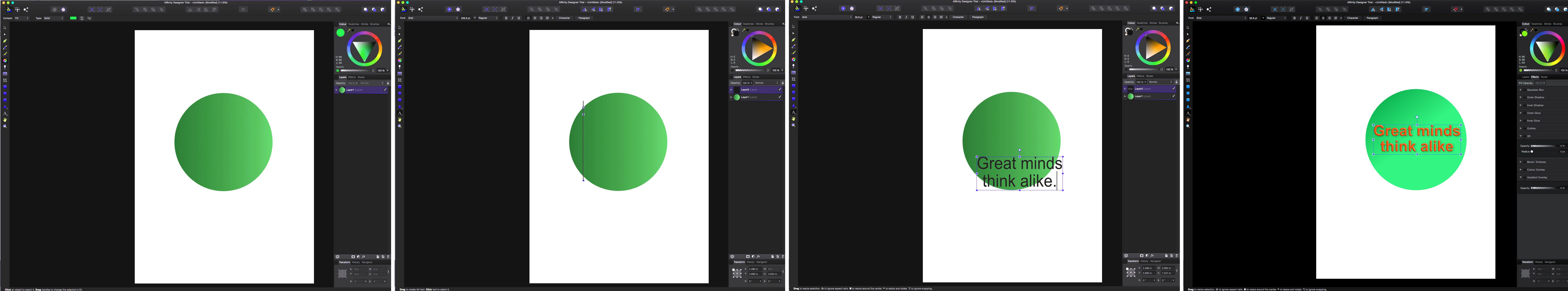This screenshot has height=291, width=1568.
Task: Select the Artistic Text tool in second window
Action: pyautogui.click(x=400, y=113)
